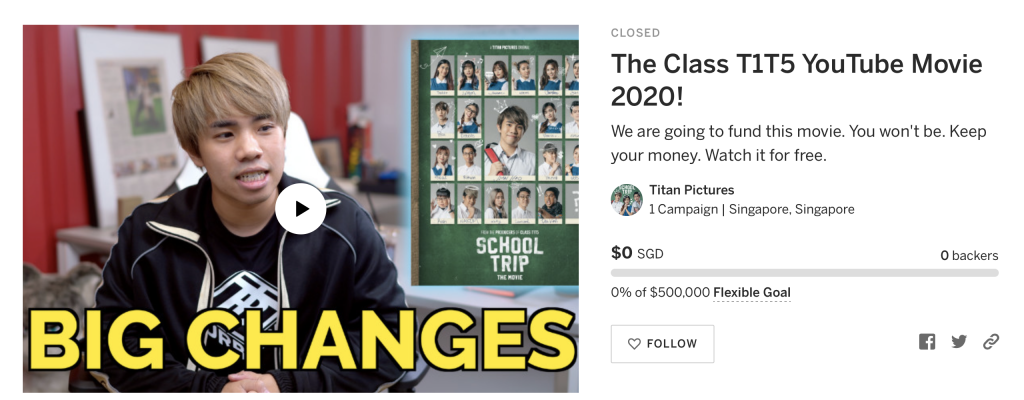Viewport: 1024px width, 400px height.
Task: Share campaign on Twitter
Action: [959, 342]
